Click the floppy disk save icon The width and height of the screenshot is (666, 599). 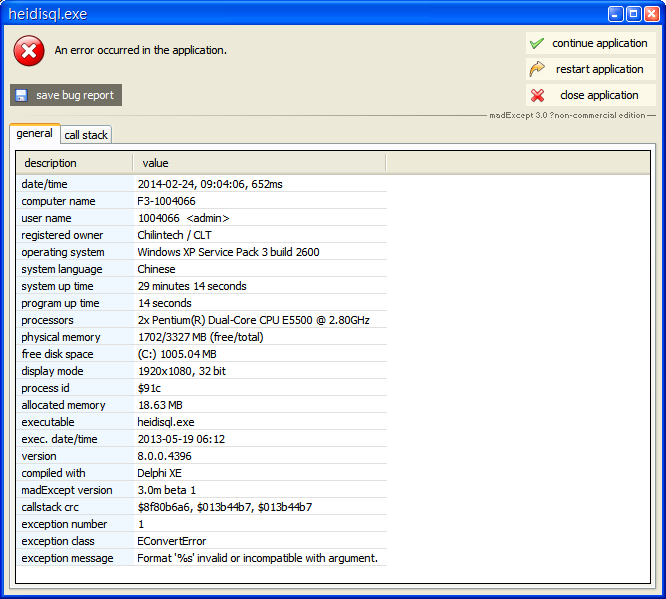coord(21,95)
